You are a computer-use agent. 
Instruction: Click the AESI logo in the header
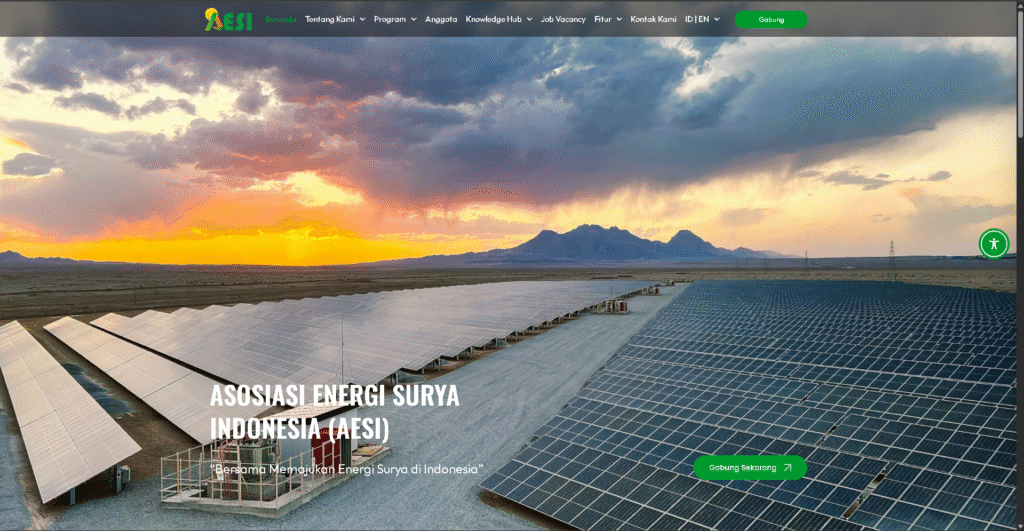click(x=229, y=20)
